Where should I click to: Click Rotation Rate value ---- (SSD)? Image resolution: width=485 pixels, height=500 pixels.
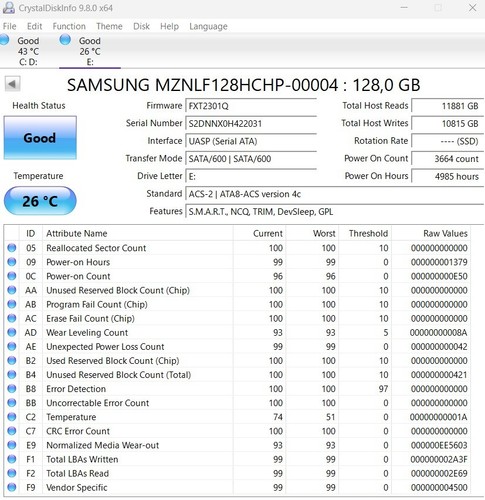pos(447,141)
